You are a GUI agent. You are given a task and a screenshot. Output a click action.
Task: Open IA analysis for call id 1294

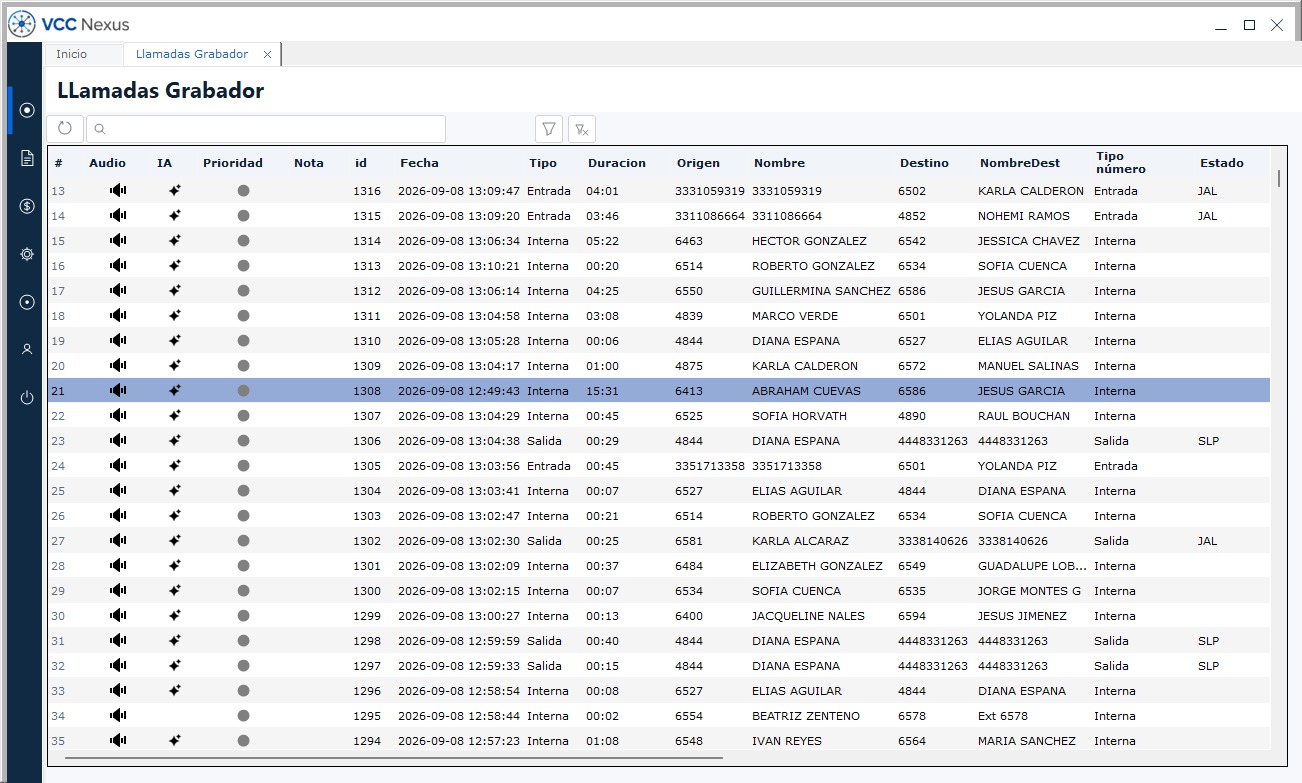174,740
